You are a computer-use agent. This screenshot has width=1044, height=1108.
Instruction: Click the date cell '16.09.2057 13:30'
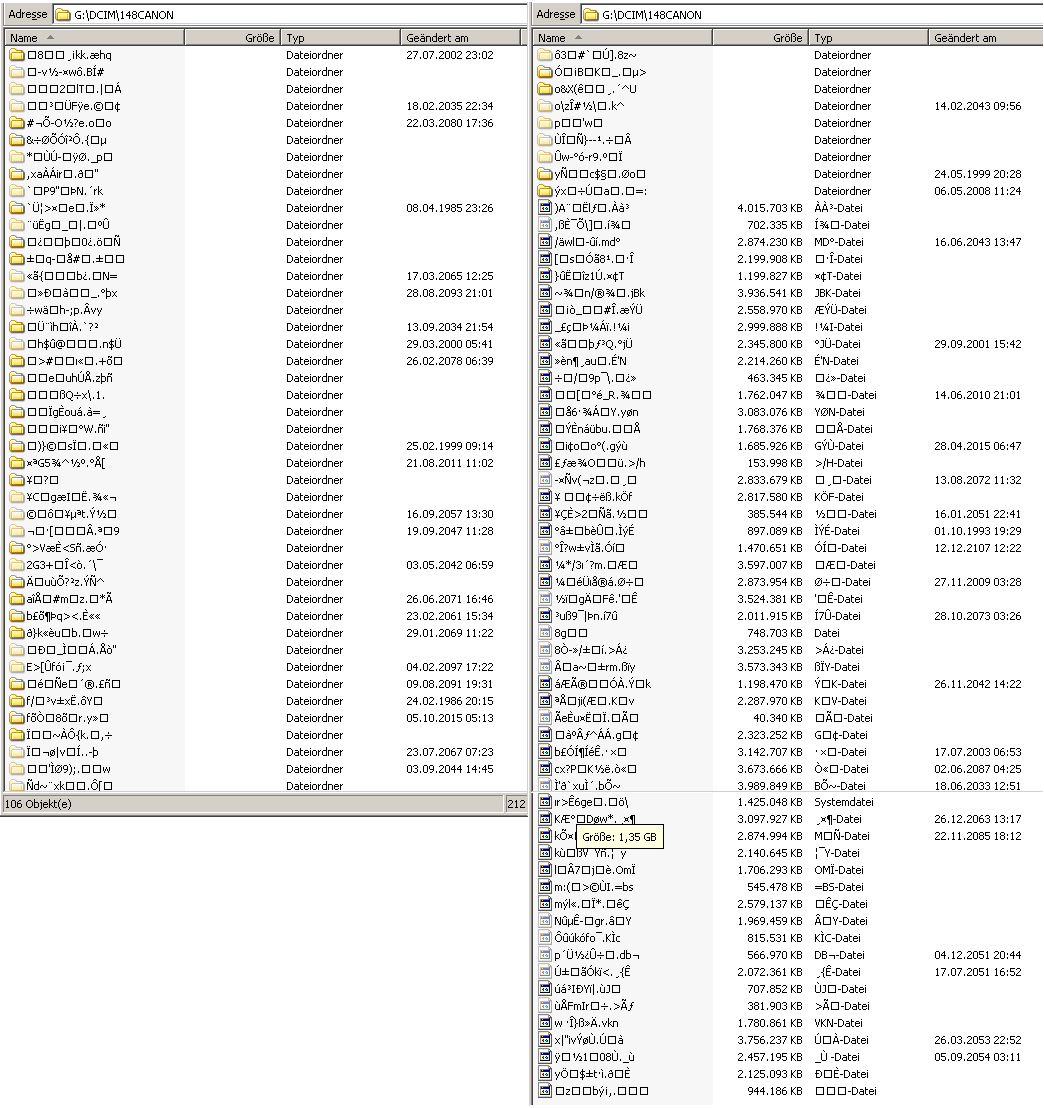tap(450, 514)
